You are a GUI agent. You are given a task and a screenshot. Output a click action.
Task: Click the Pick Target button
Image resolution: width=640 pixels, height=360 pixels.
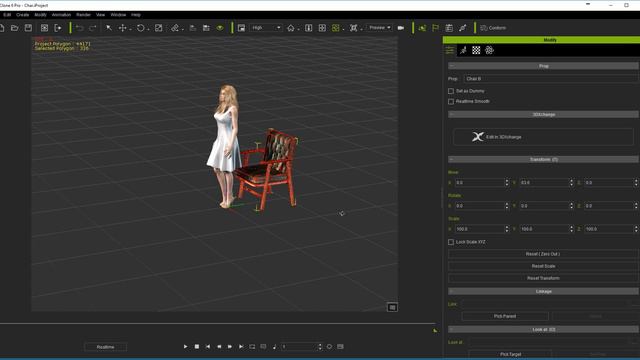point(510,354)
